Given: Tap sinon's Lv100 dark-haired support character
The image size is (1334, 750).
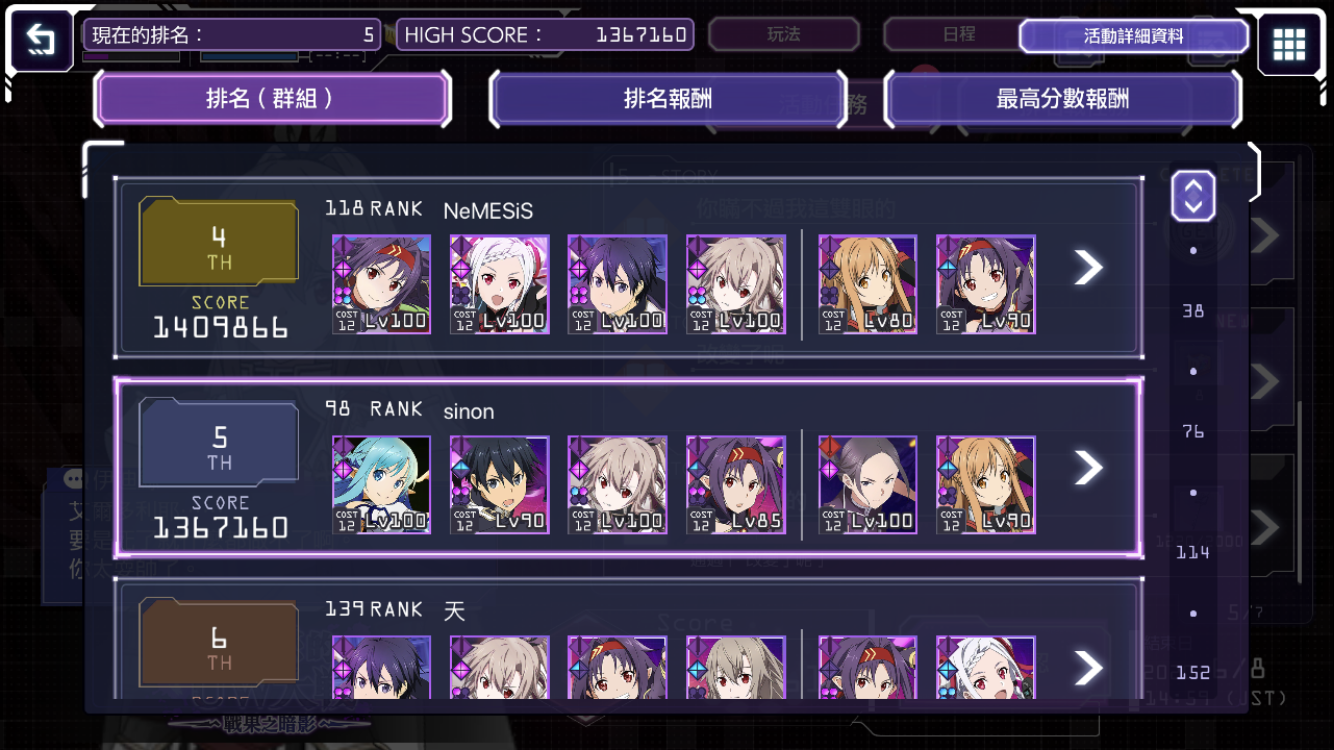Looking at the screenshot, I should pyautogui.click(x=868, y=484).
